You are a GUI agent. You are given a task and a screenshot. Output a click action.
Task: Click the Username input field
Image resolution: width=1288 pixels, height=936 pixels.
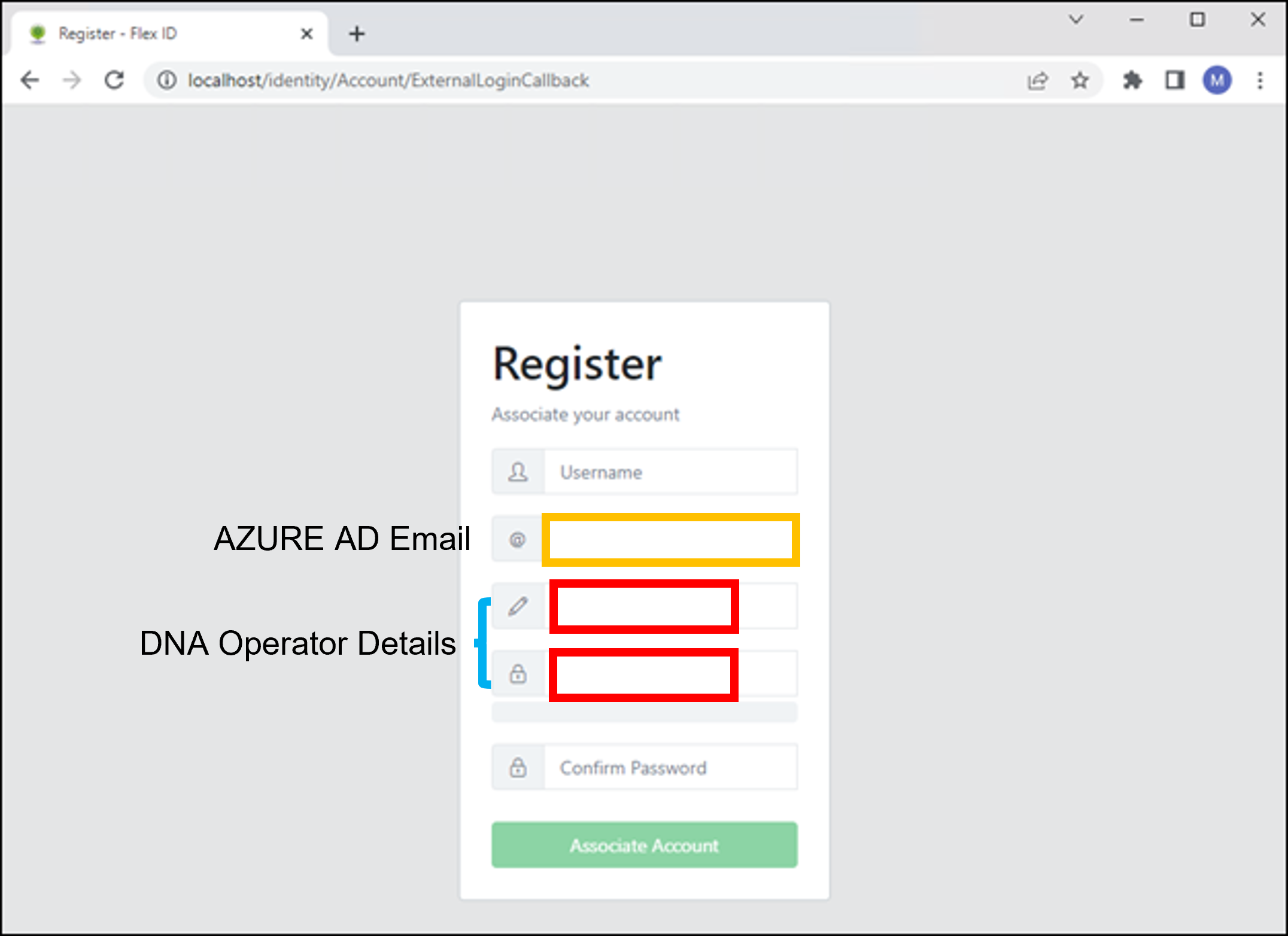tap(670, 472)
